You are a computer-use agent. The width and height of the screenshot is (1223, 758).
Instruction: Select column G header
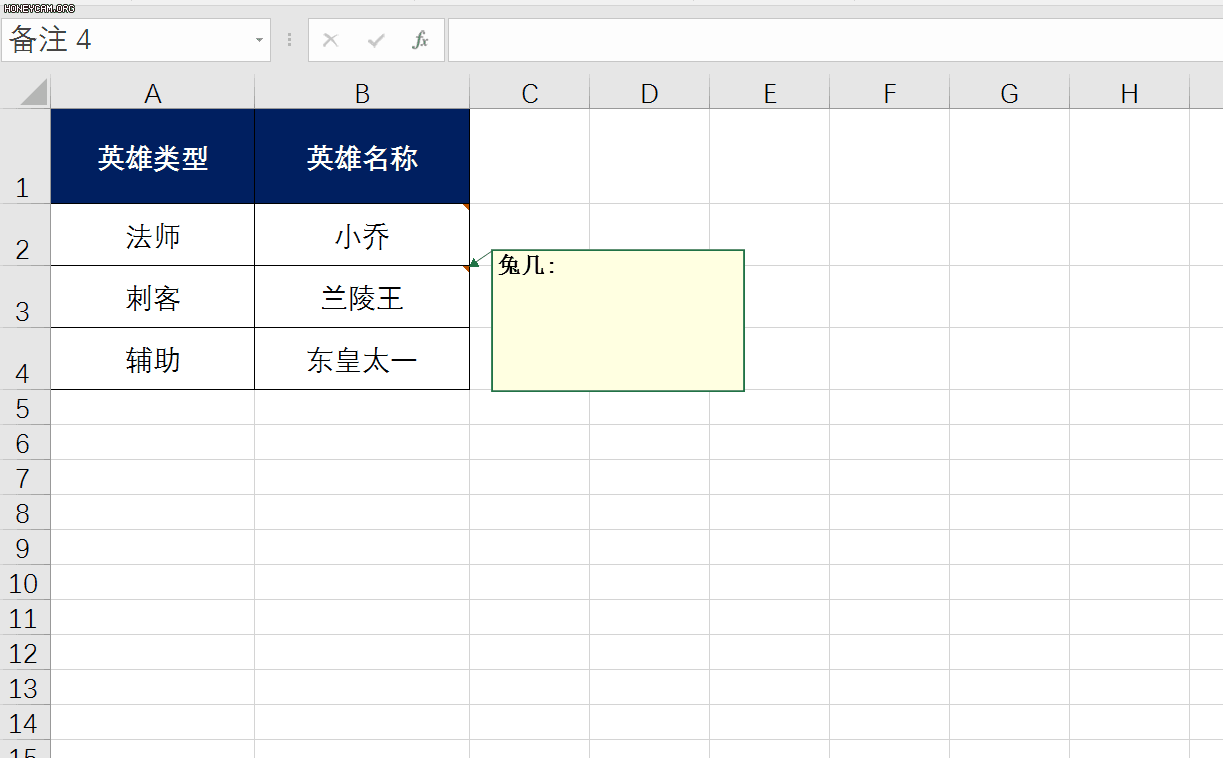pos(1010,93)
